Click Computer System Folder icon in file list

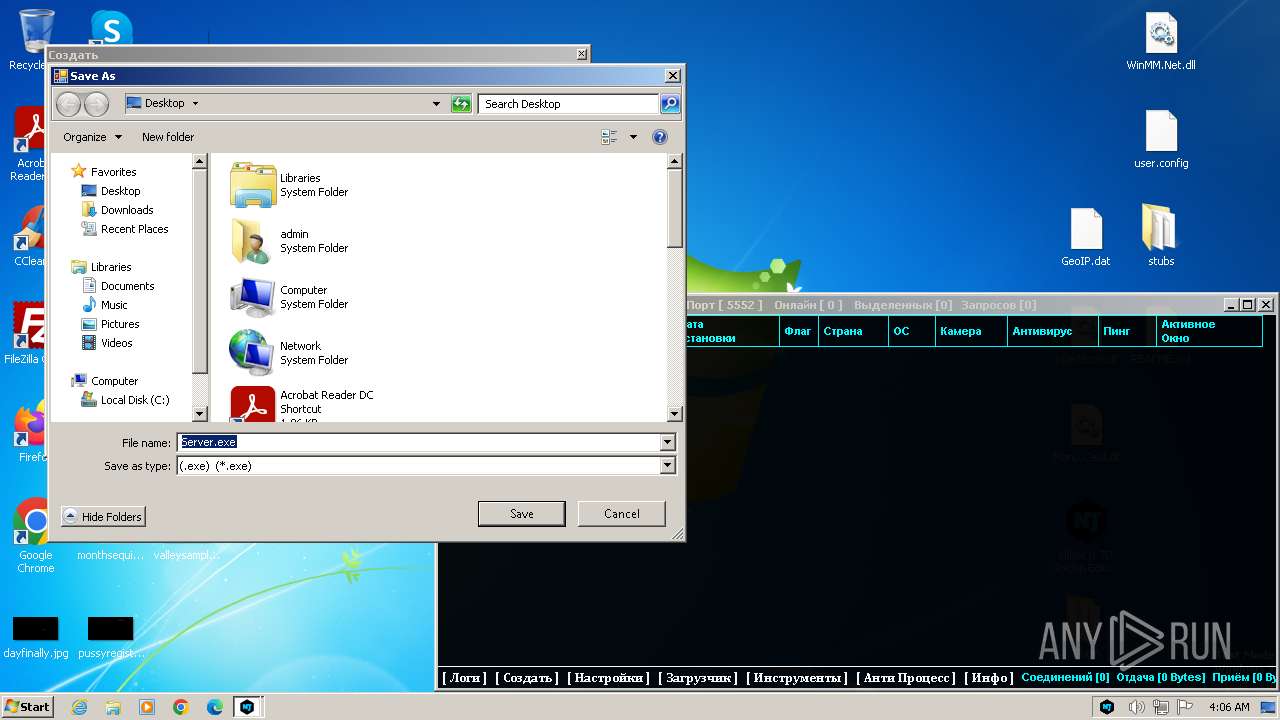253,297
